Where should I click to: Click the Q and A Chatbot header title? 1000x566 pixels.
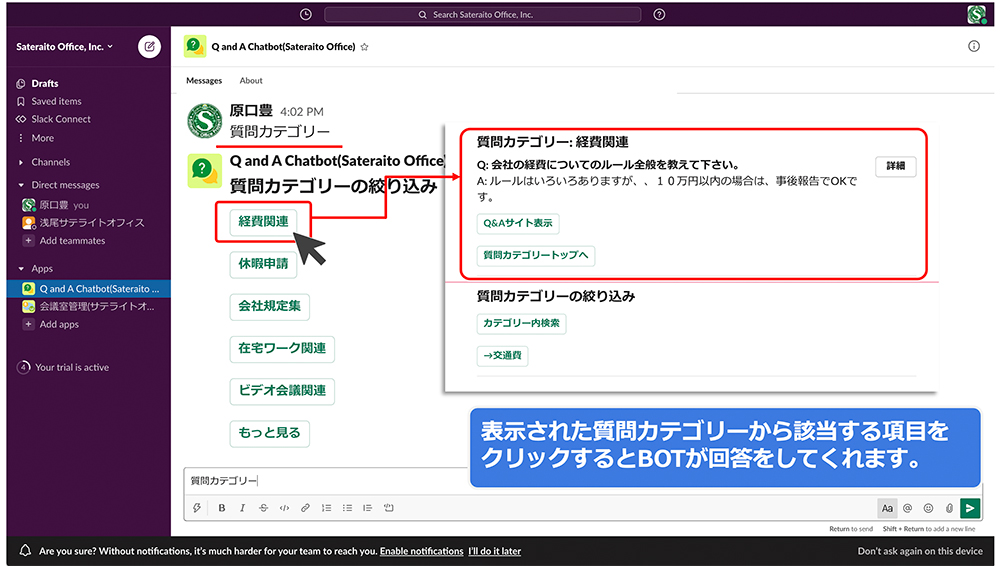point(283,47)
